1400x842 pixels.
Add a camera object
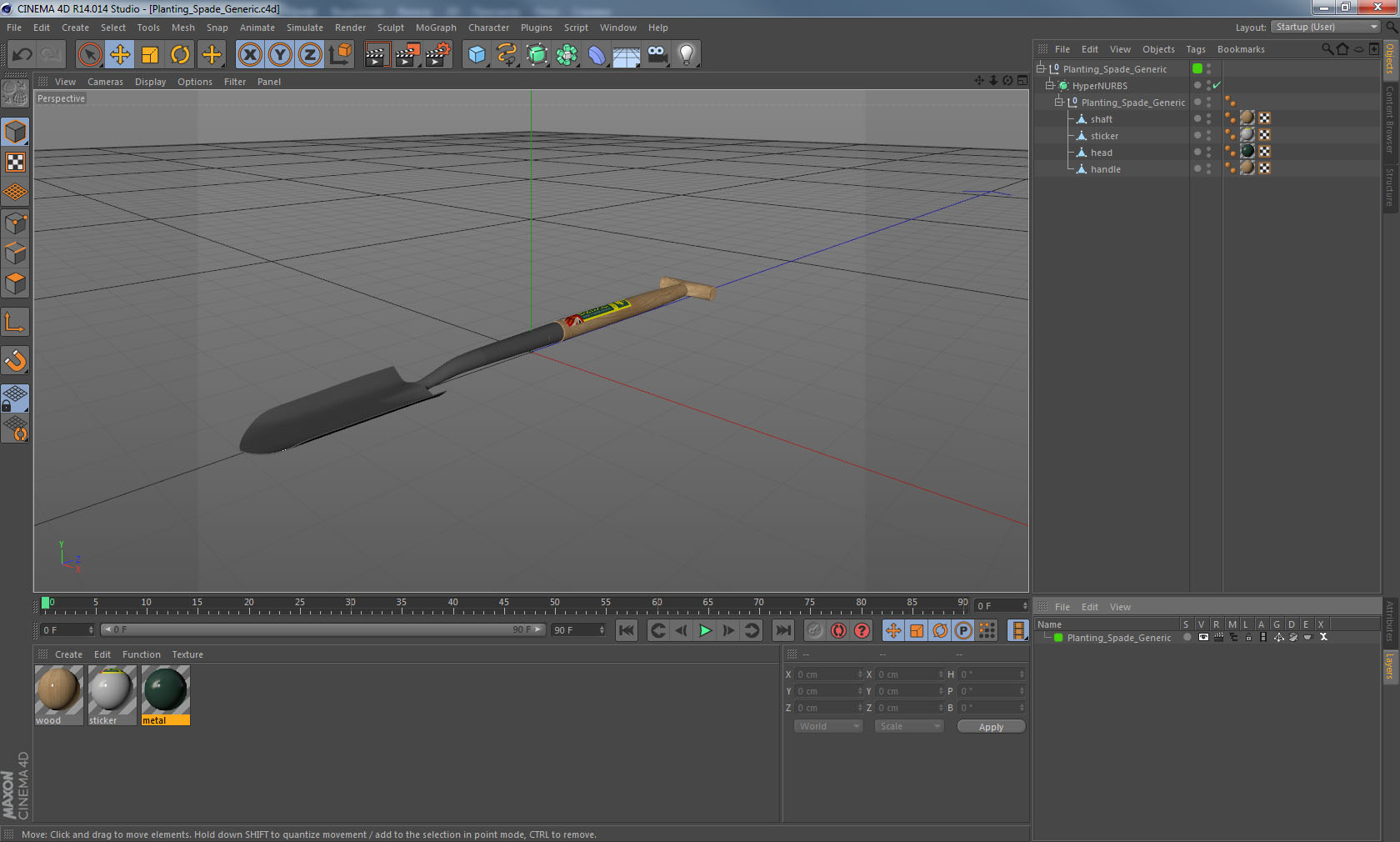[657, 55]
